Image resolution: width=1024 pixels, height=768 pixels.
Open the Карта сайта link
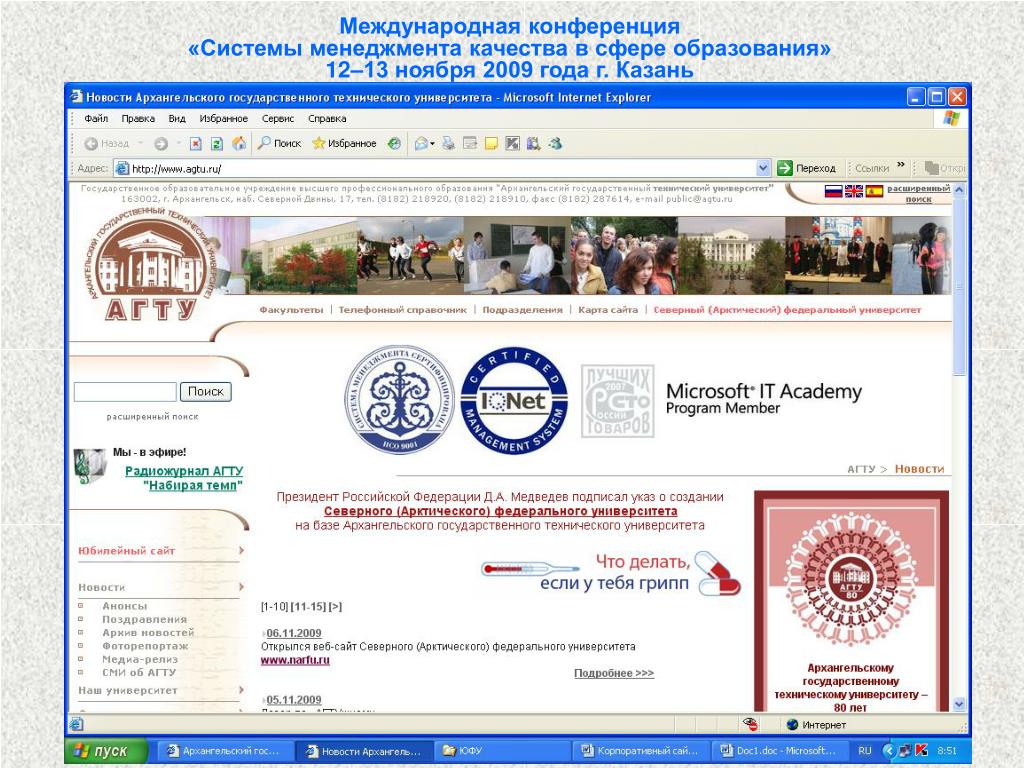coord(607,310)
